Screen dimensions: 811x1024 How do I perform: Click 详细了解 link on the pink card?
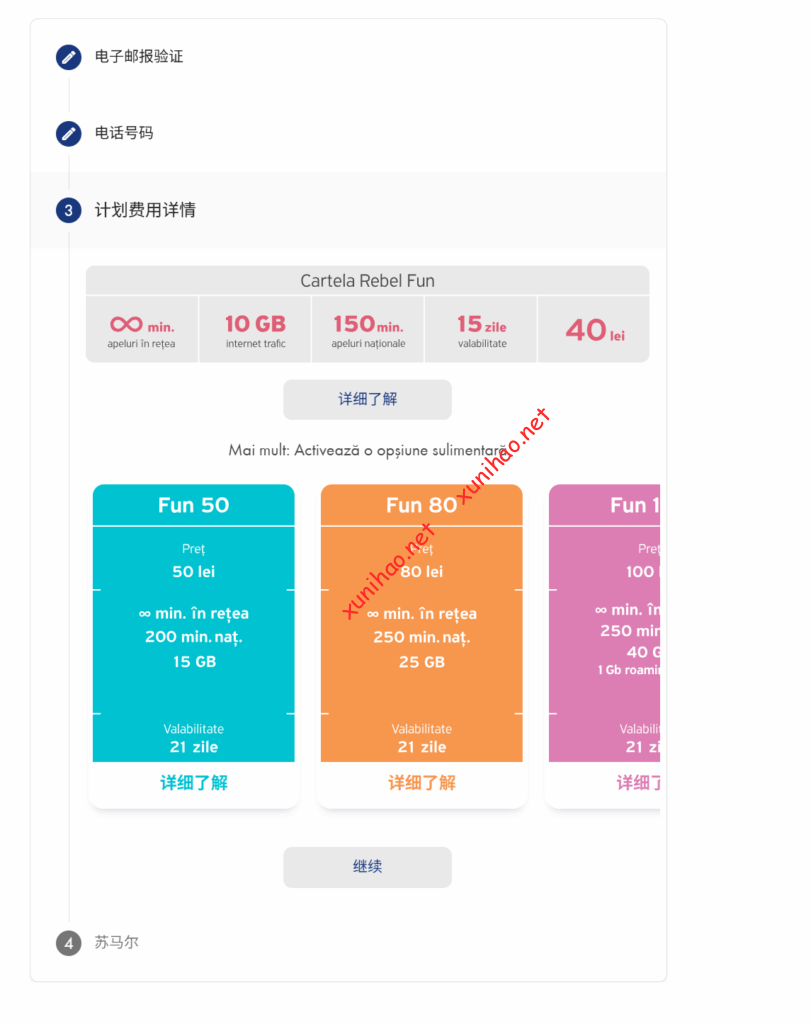[637, 783]
